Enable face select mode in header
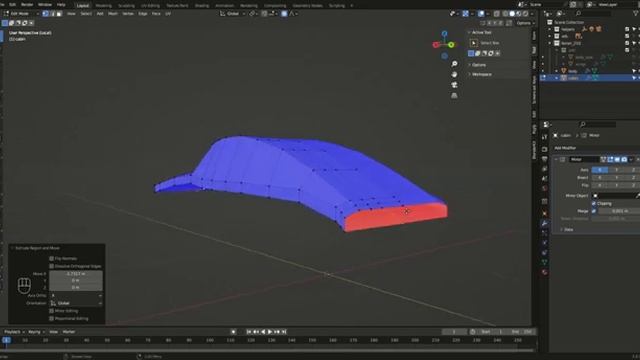Image resolution: width=640 pixels, height=360 pixels. [59, 13]
